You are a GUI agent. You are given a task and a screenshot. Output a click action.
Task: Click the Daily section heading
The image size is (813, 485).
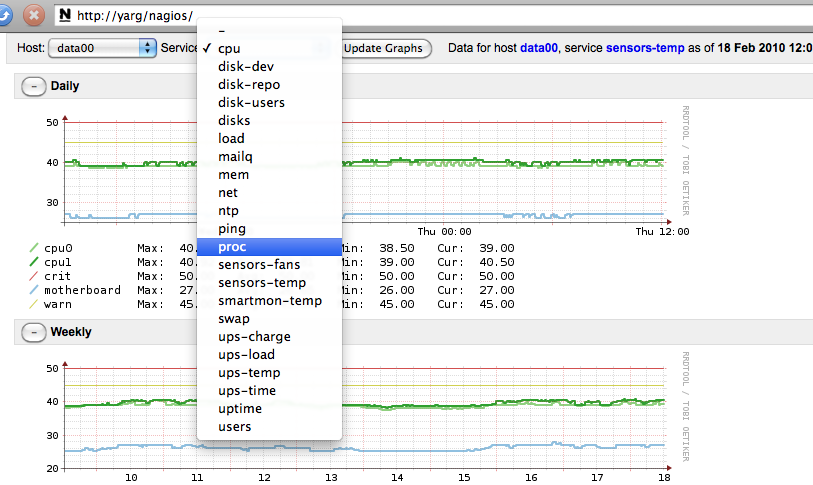coord(65,86)
